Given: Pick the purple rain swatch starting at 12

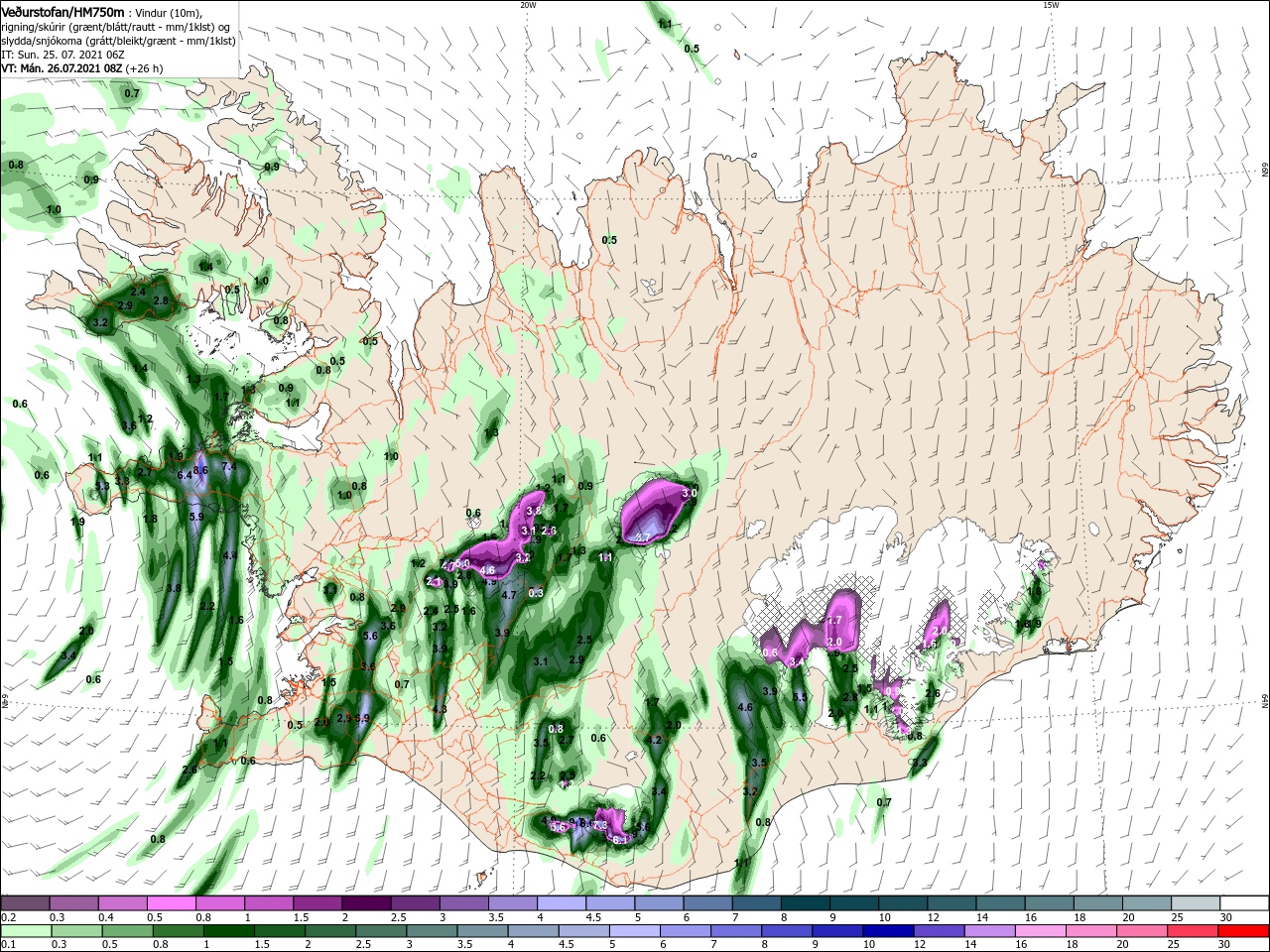Looking at the screenshot, I should [939, 930].
